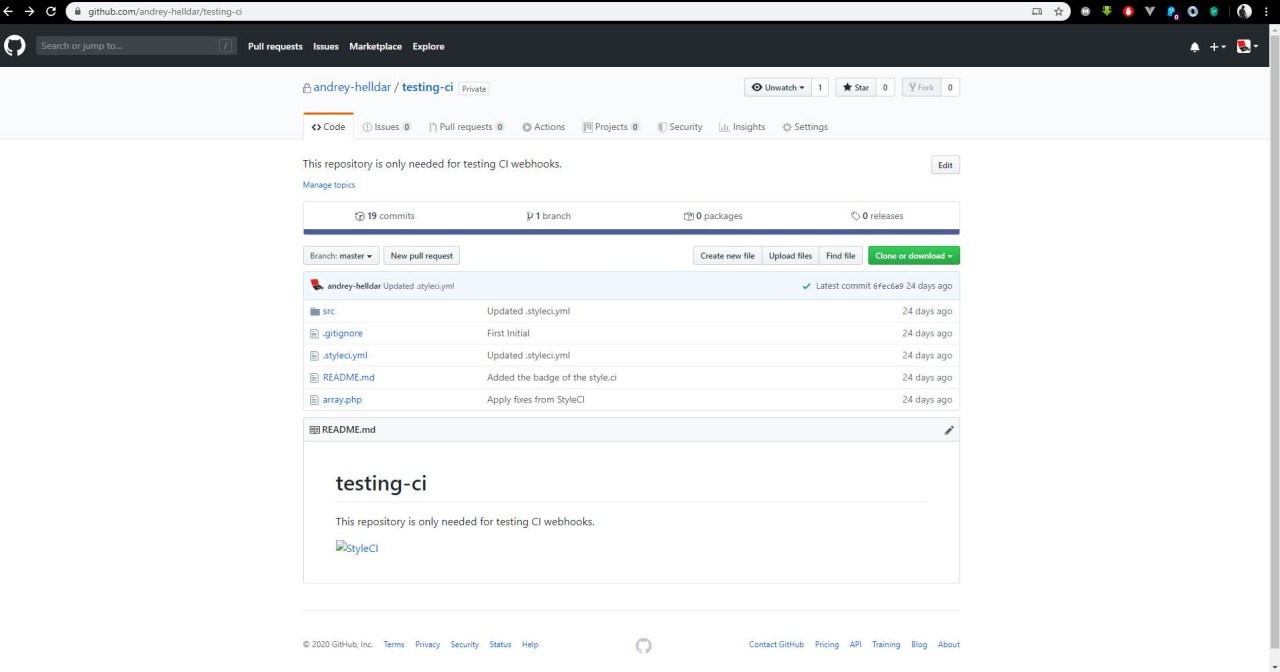Image resolution: width=1280 pixels, height=672 pixels.
Task: Select the Code tab
Action: (328, 127)
